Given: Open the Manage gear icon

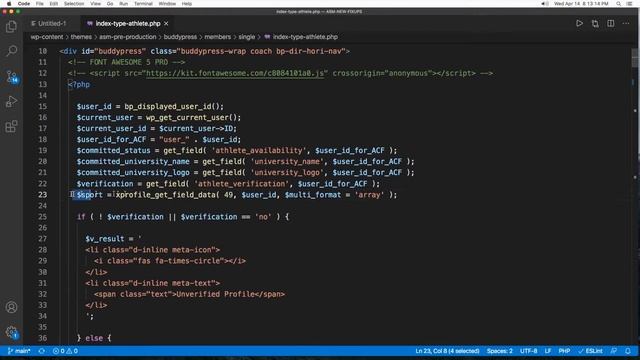Looking at the screenshot, I should (11, 332).
